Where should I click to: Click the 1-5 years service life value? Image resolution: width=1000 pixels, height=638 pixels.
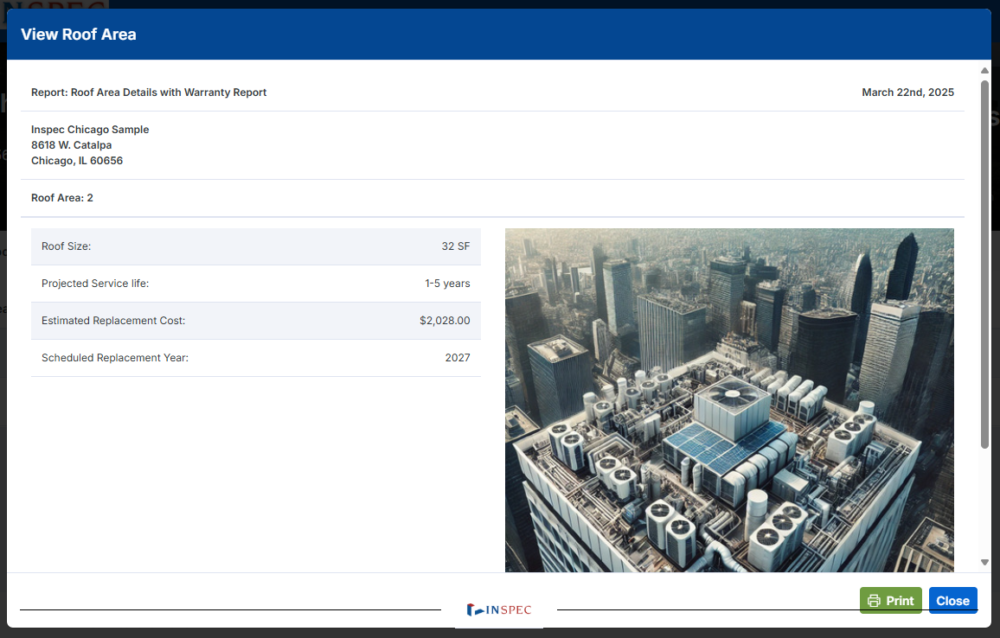(x=447, y=283)
